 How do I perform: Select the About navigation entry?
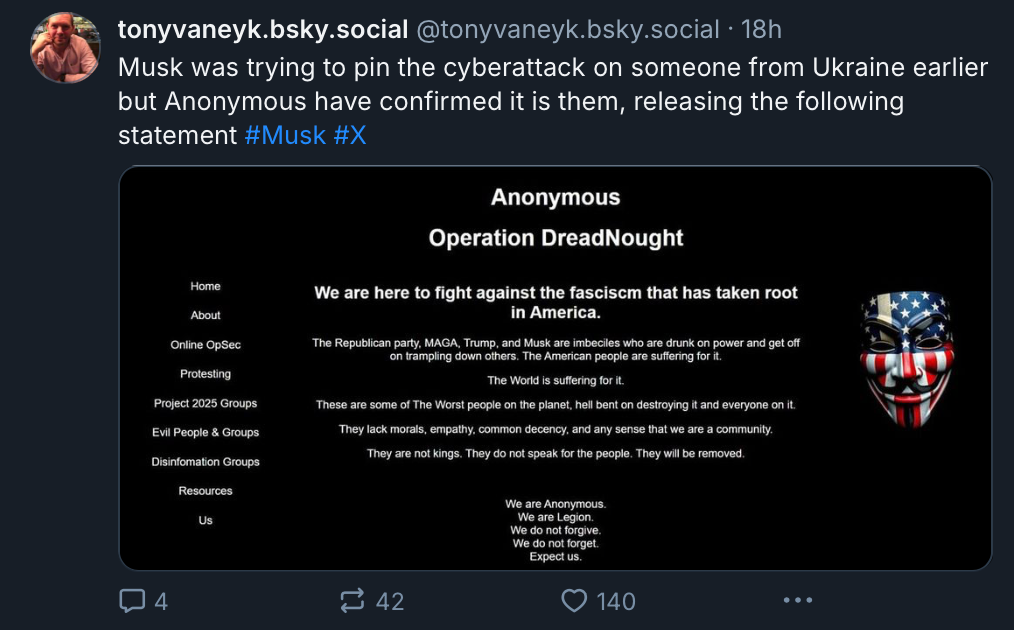click(204, 315)
